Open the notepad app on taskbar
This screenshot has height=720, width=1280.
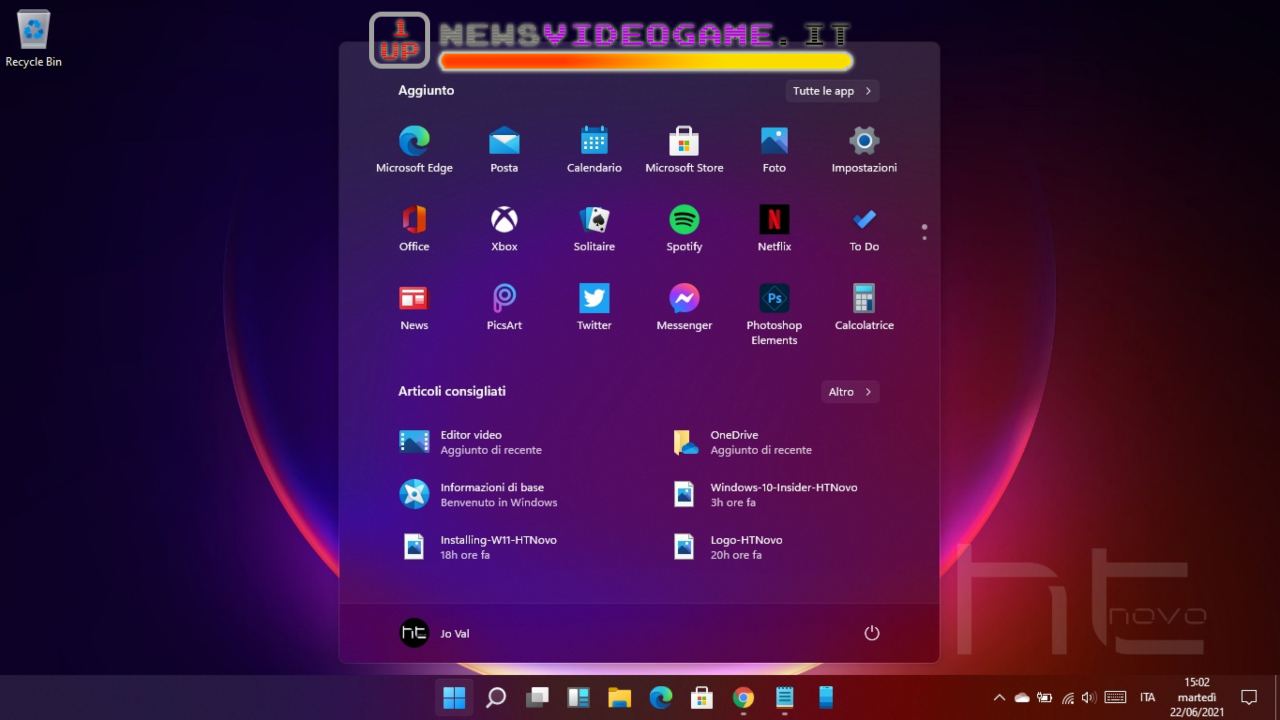click(x=785, y=697)
